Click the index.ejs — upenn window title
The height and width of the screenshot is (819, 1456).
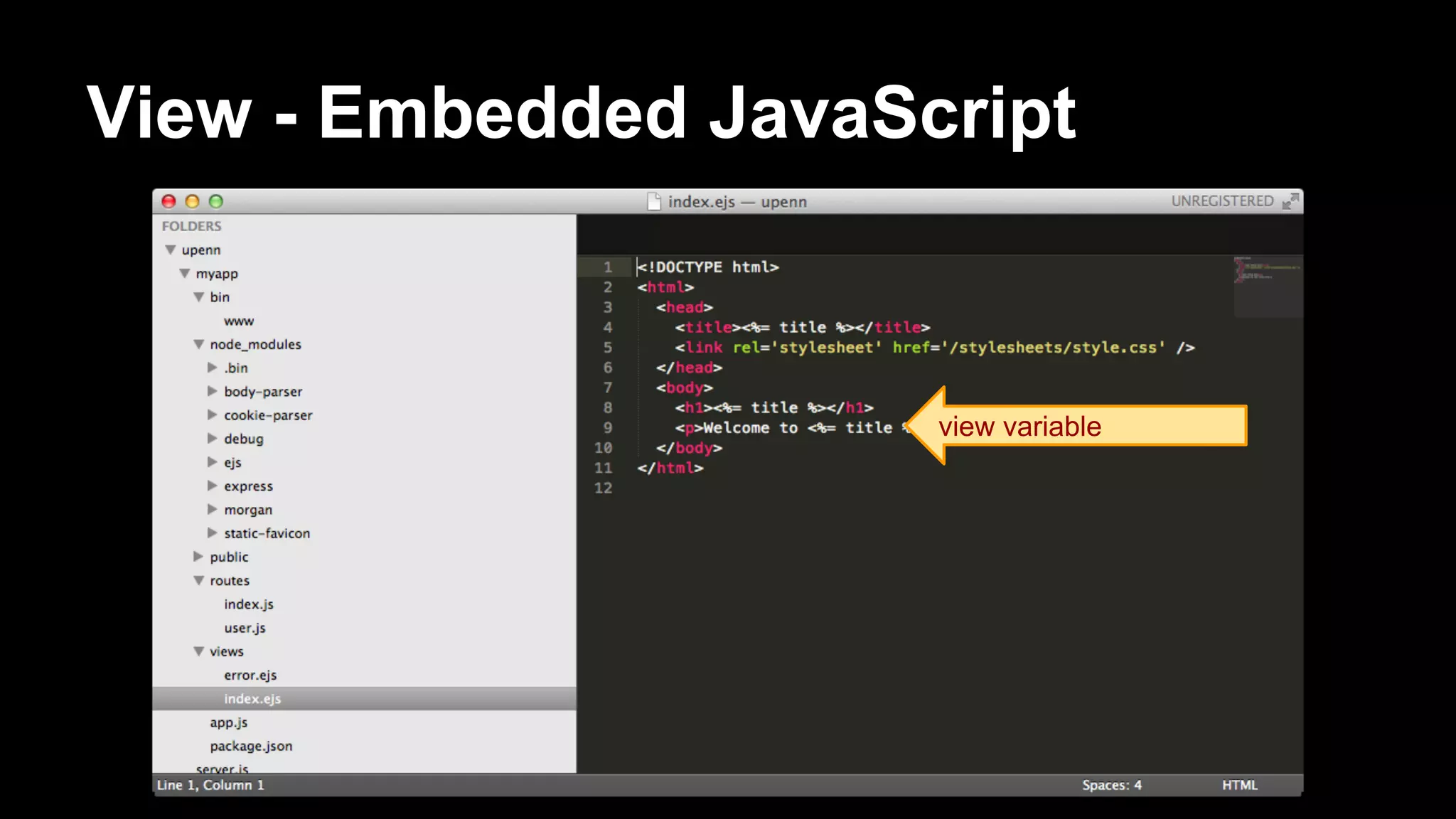click(737, 202)
